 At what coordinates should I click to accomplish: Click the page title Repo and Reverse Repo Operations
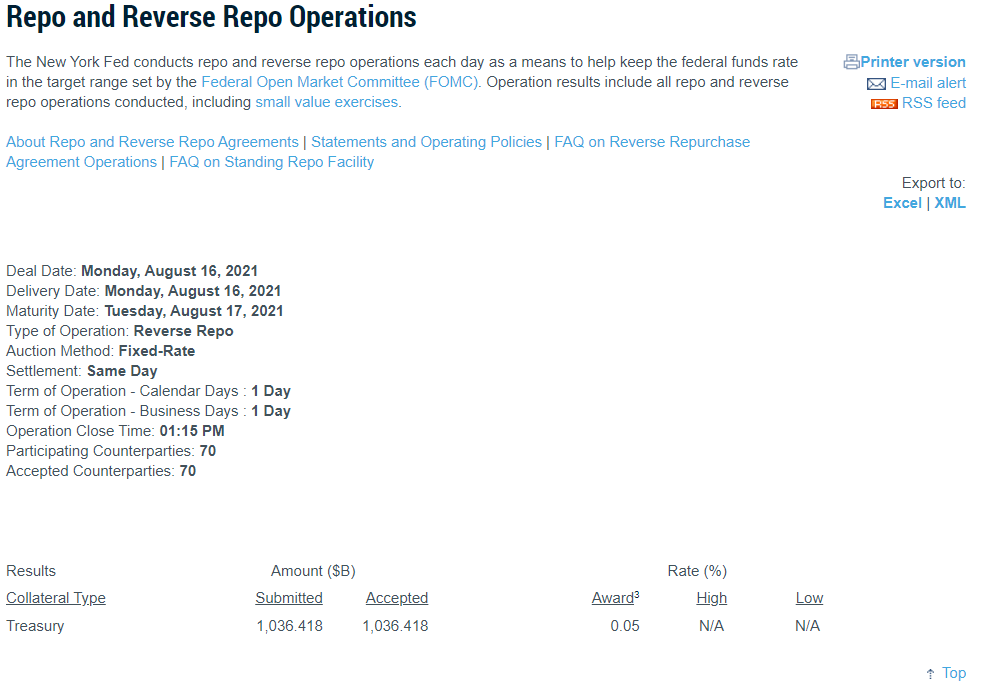tap(211, 17)
